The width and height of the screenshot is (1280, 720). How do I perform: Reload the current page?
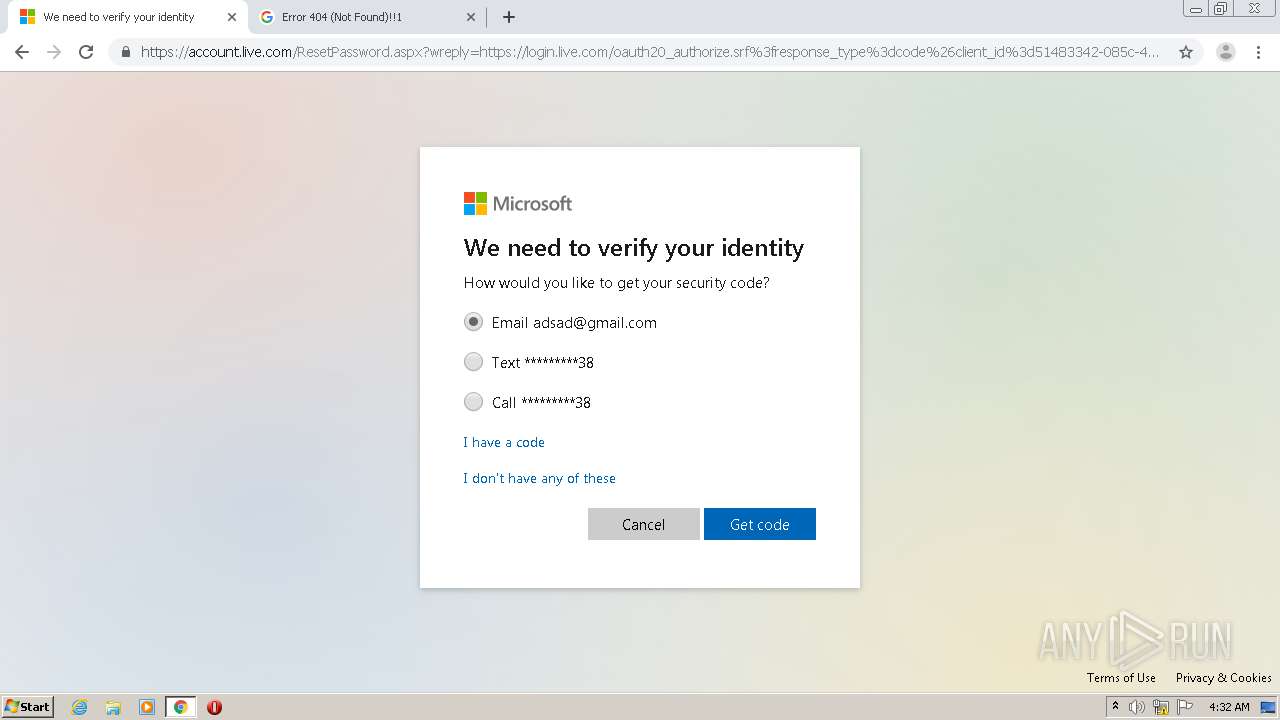coord(86,52)
